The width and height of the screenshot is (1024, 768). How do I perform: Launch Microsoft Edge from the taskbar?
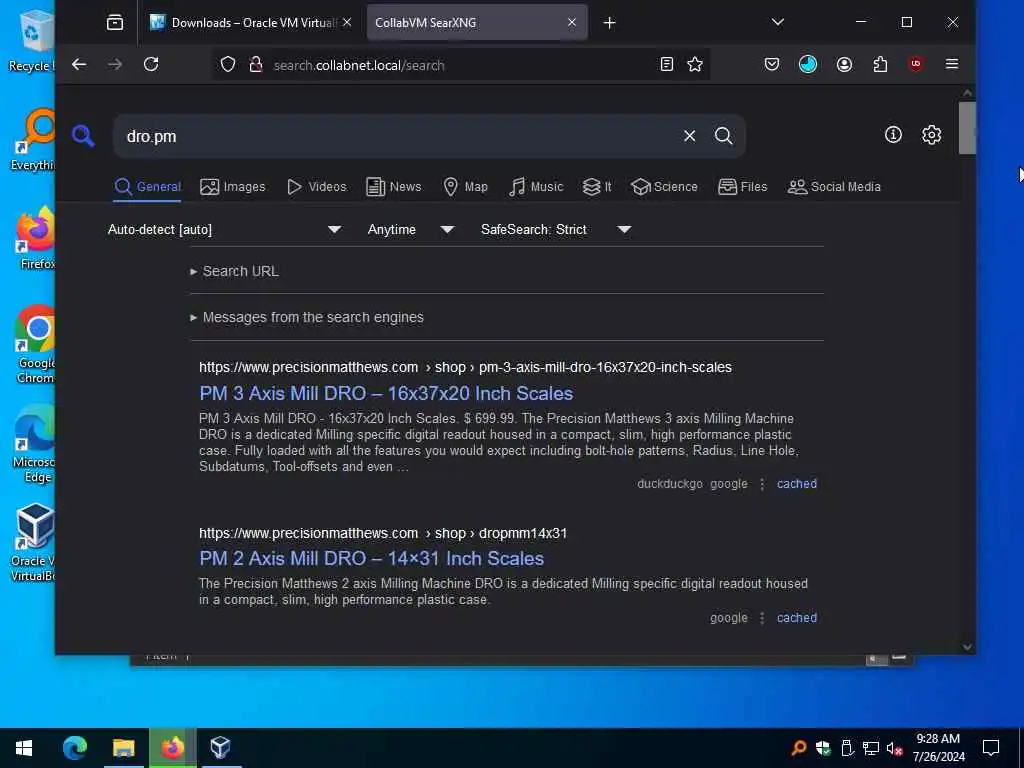(x=74, y=748)
